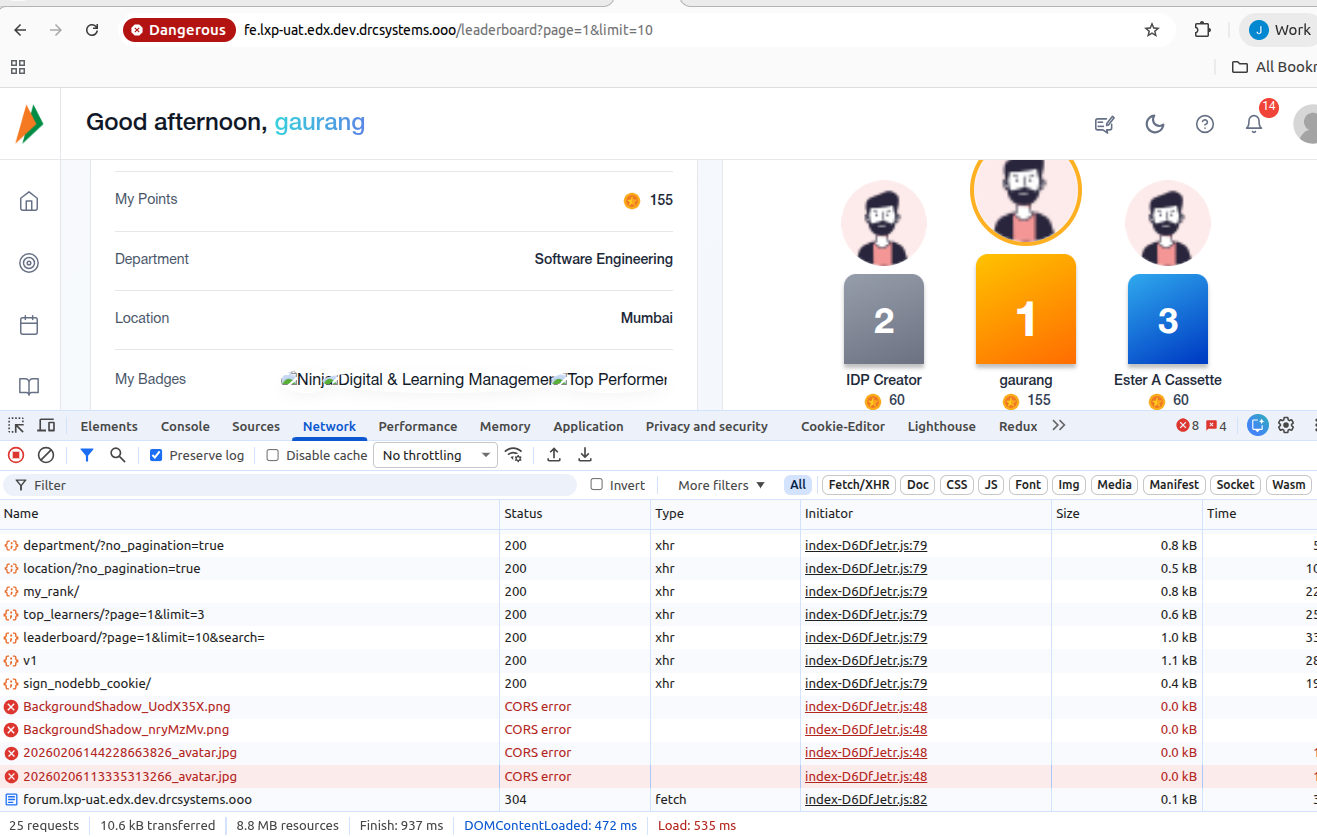Toggle the device toolbar icon
This screenshot has width=1317, height=837.
coord(47,426)
